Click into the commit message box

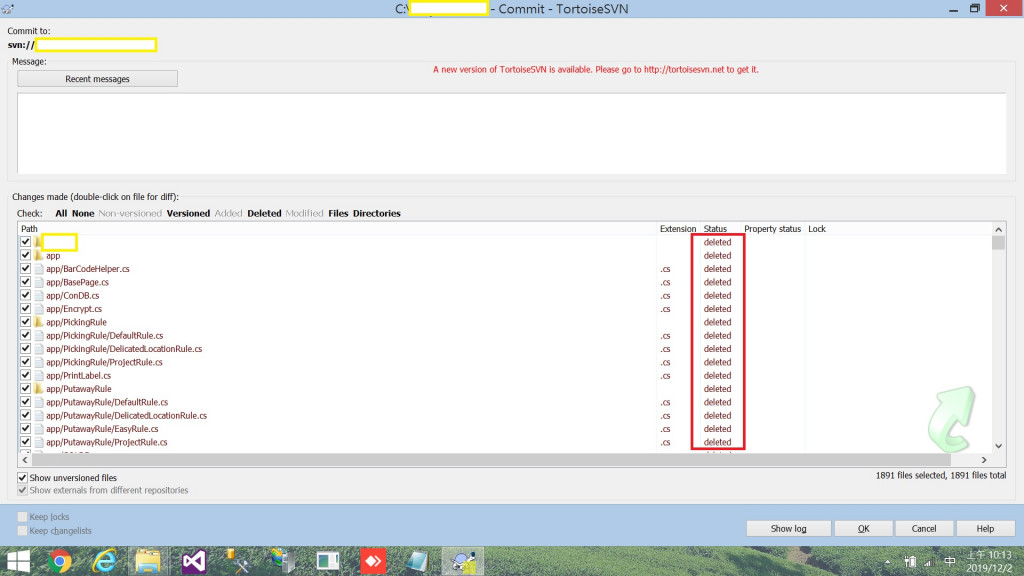tap(511, 133)
